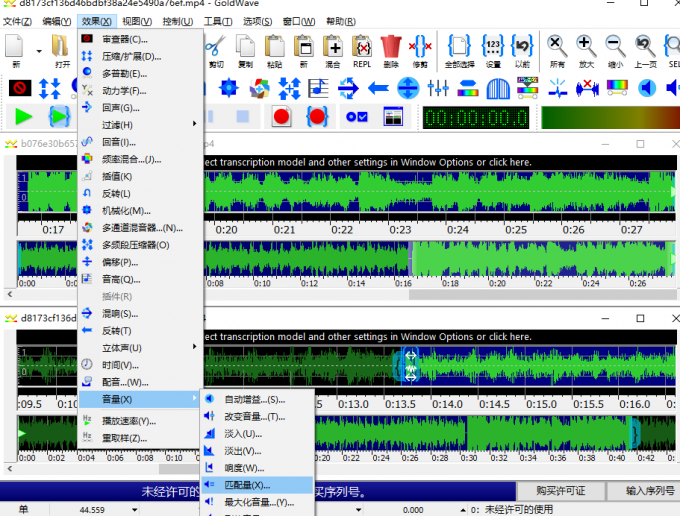The image size is (680, 516).
Task: Select the 重取样(Z) effect entry
Action: click(x=141, y=438)
